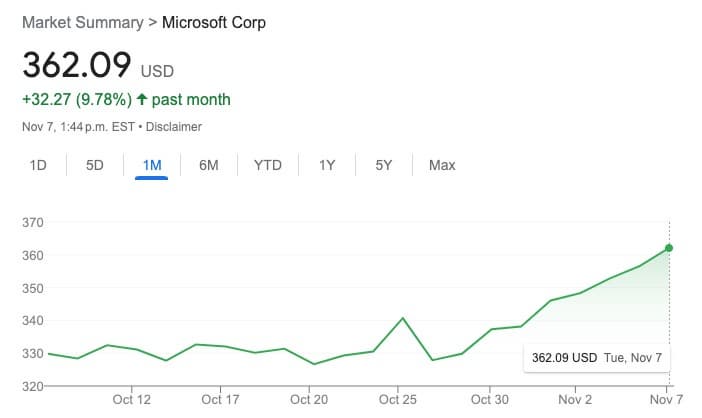Show the 5Y range chart
Screen dimensions: 702x418
click(384, 165)
